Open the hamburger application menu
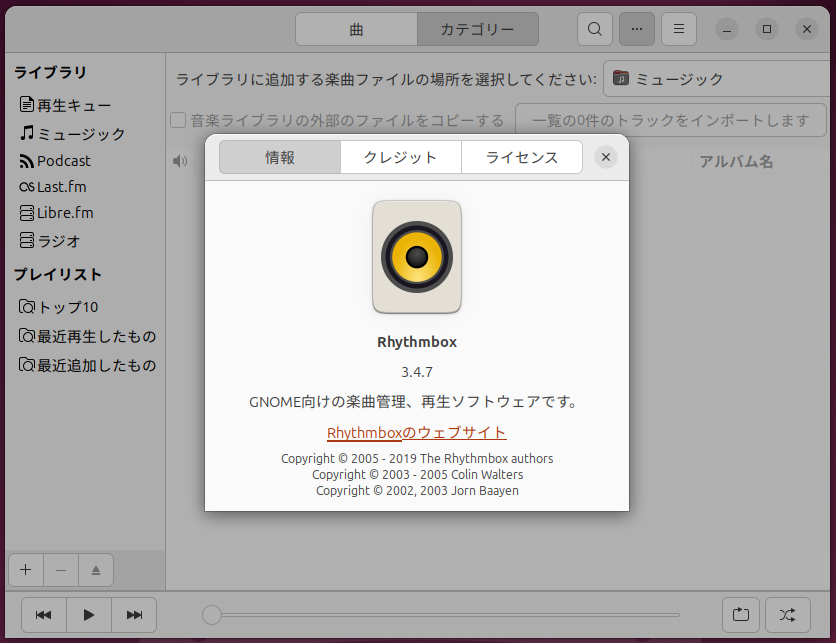The image size is (836, 643). [x=678, y=29]
